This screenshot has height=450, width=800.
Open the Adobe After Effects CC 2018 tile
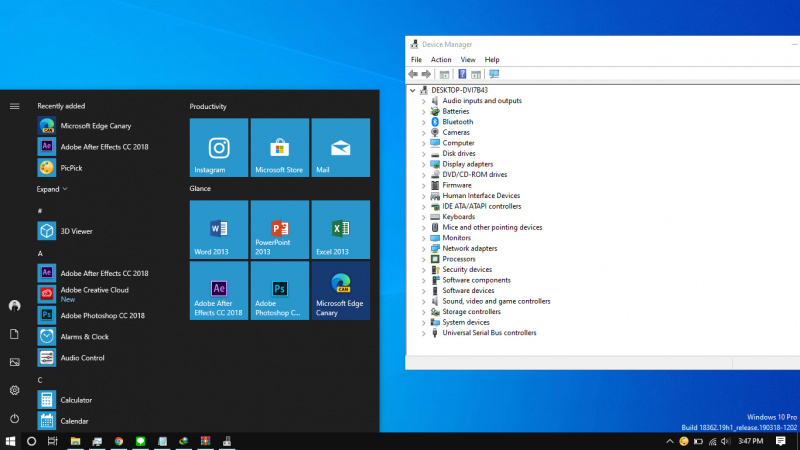(219, 290)
